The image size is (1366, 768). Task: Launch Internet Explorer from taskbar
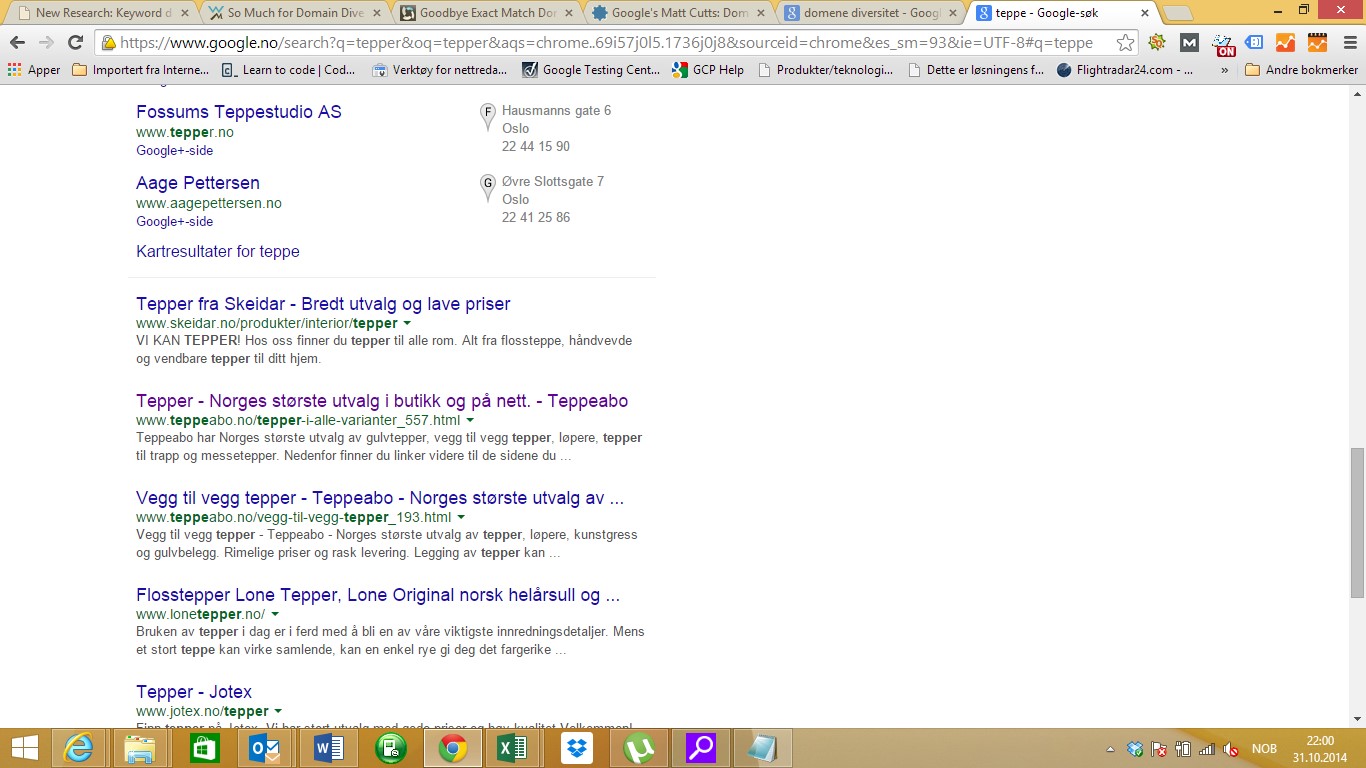[x=79, y=748]
